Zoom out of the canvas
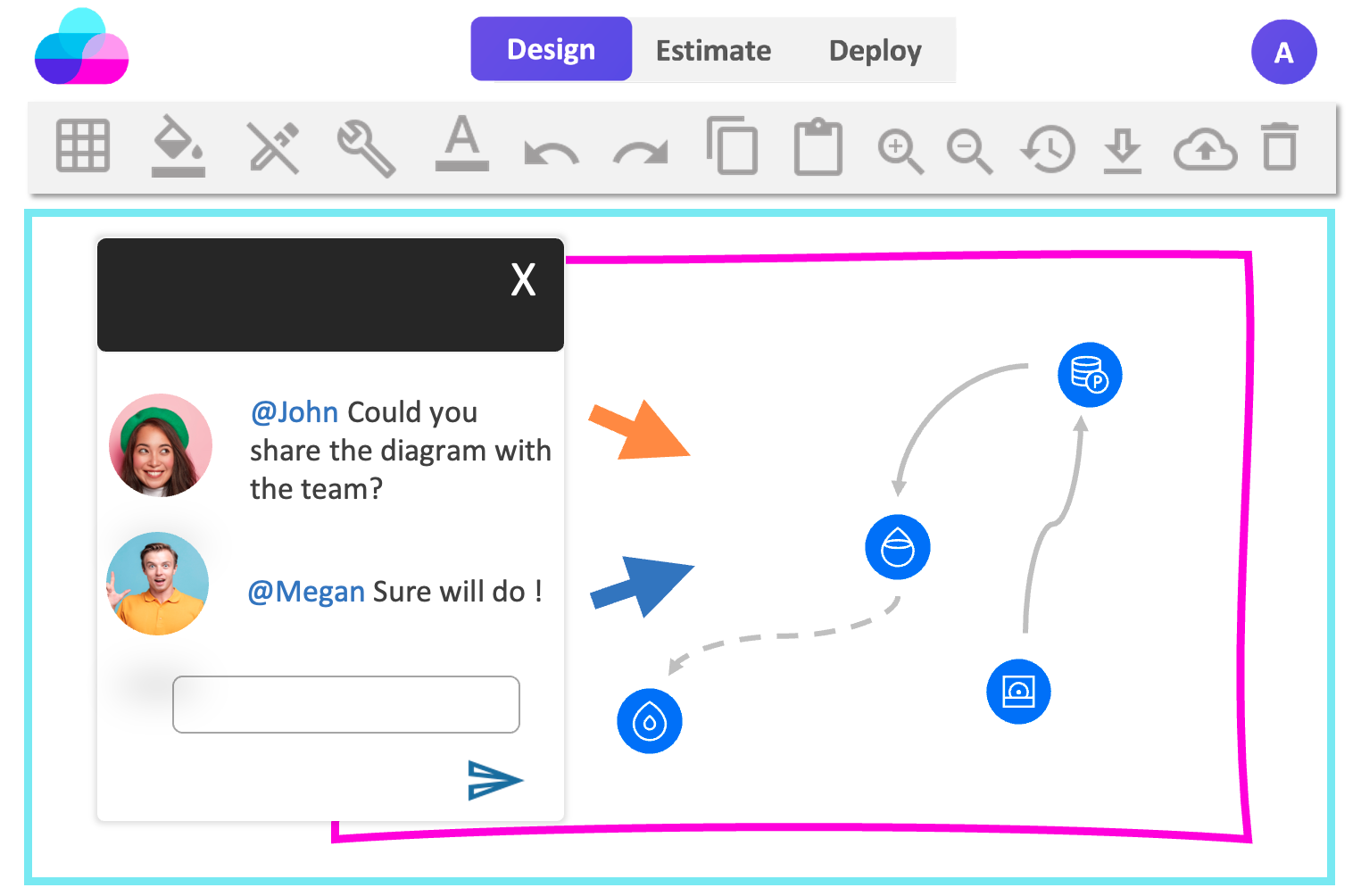This screenshot has width=1361, height=896. point(970,148)
